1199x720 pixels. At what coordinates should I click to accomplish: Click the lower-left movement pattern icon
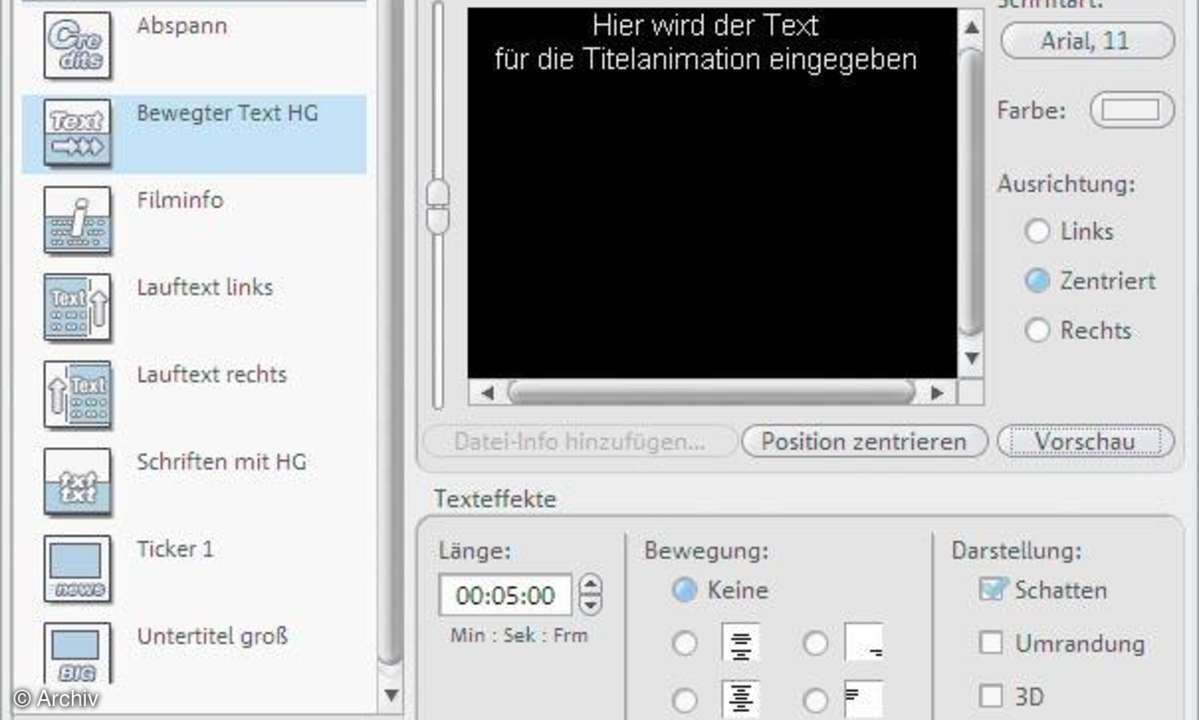(x=740, y=699)
